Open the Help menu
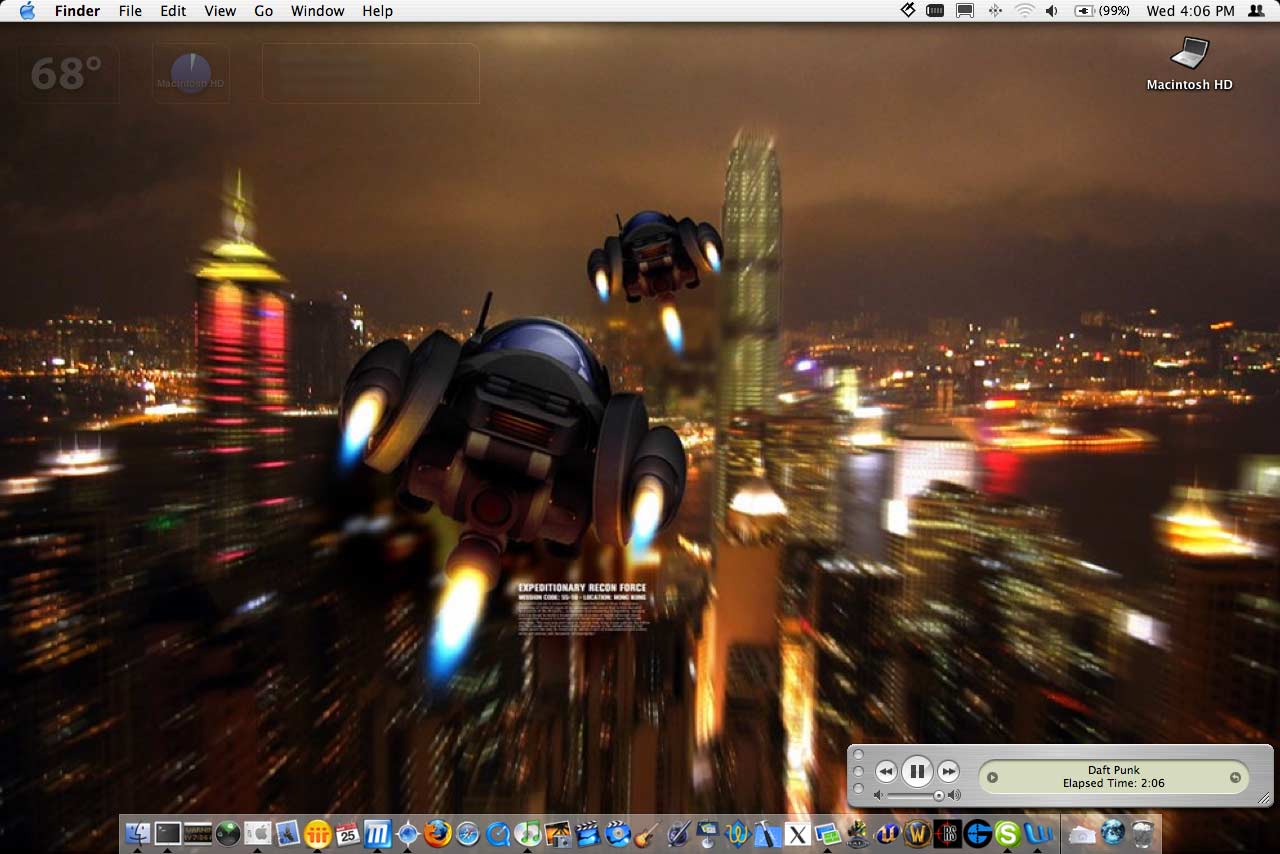 pyautogui.click(x=378, y=11)
